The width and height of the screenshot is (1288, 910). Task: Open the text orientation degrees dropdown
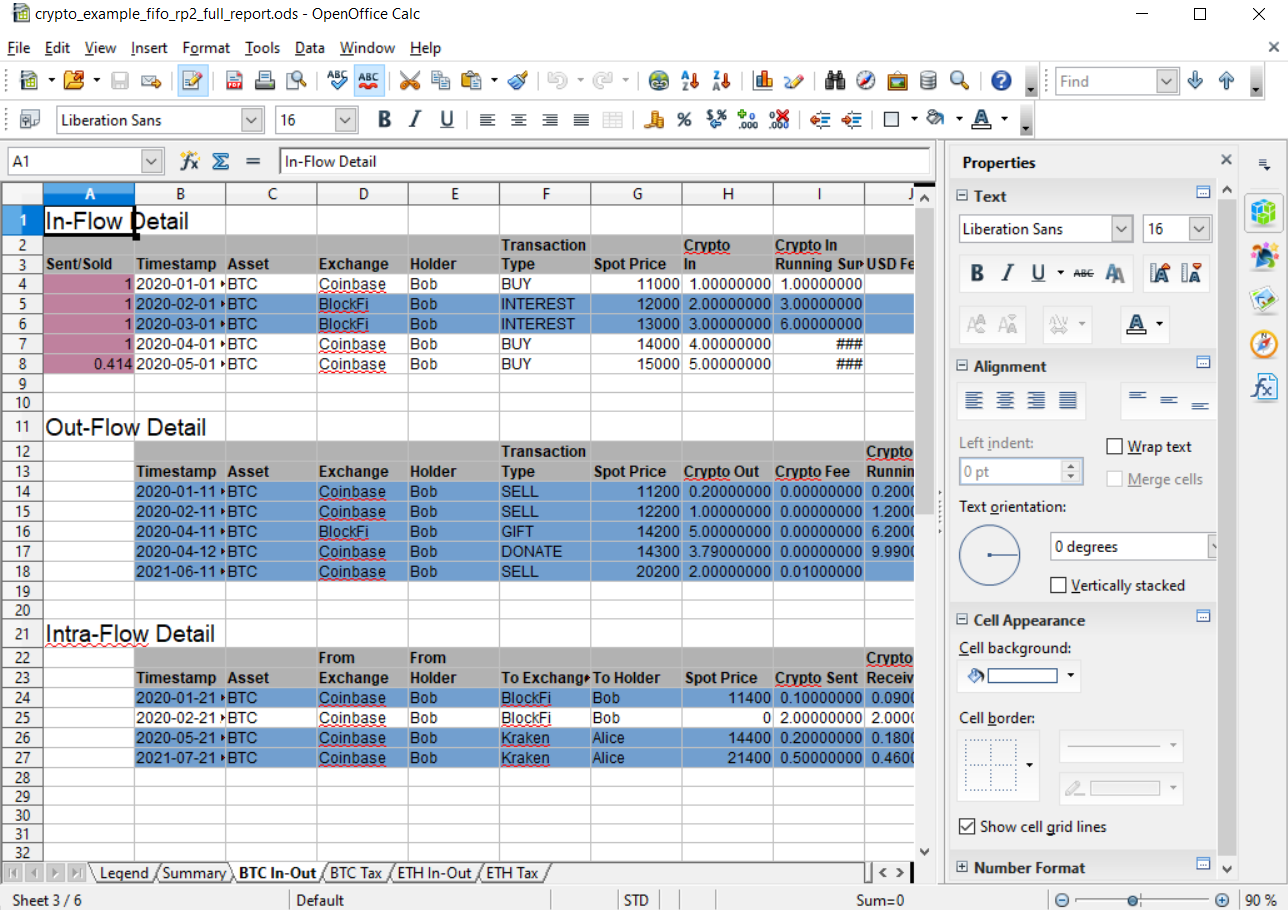coord(1213,546)
